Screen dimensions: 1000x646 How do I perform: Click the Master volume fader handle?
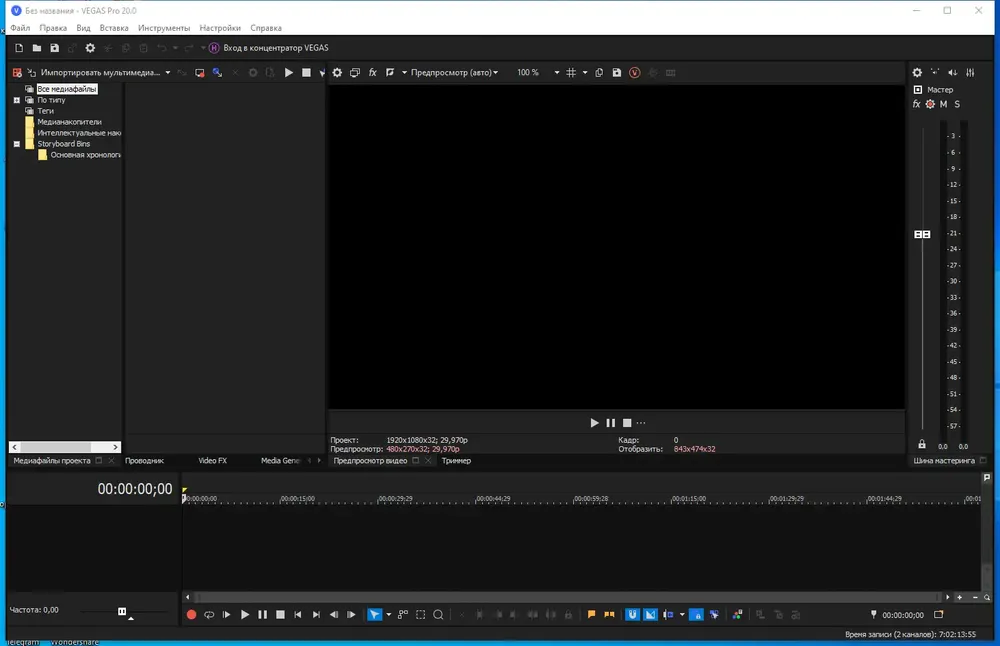pos(922,234)
